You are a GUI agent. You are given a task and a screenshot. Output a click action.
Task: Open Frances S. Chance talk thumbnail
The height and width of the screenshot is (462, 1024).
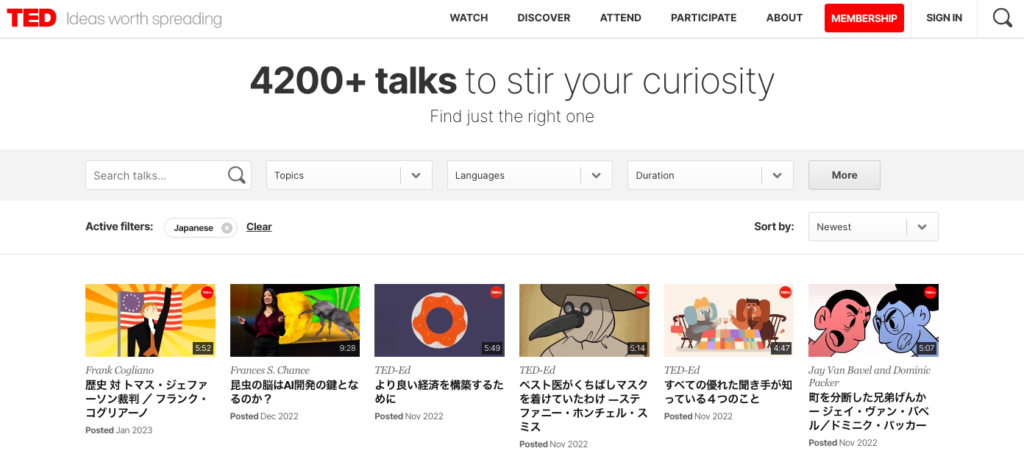coord(295,320)
